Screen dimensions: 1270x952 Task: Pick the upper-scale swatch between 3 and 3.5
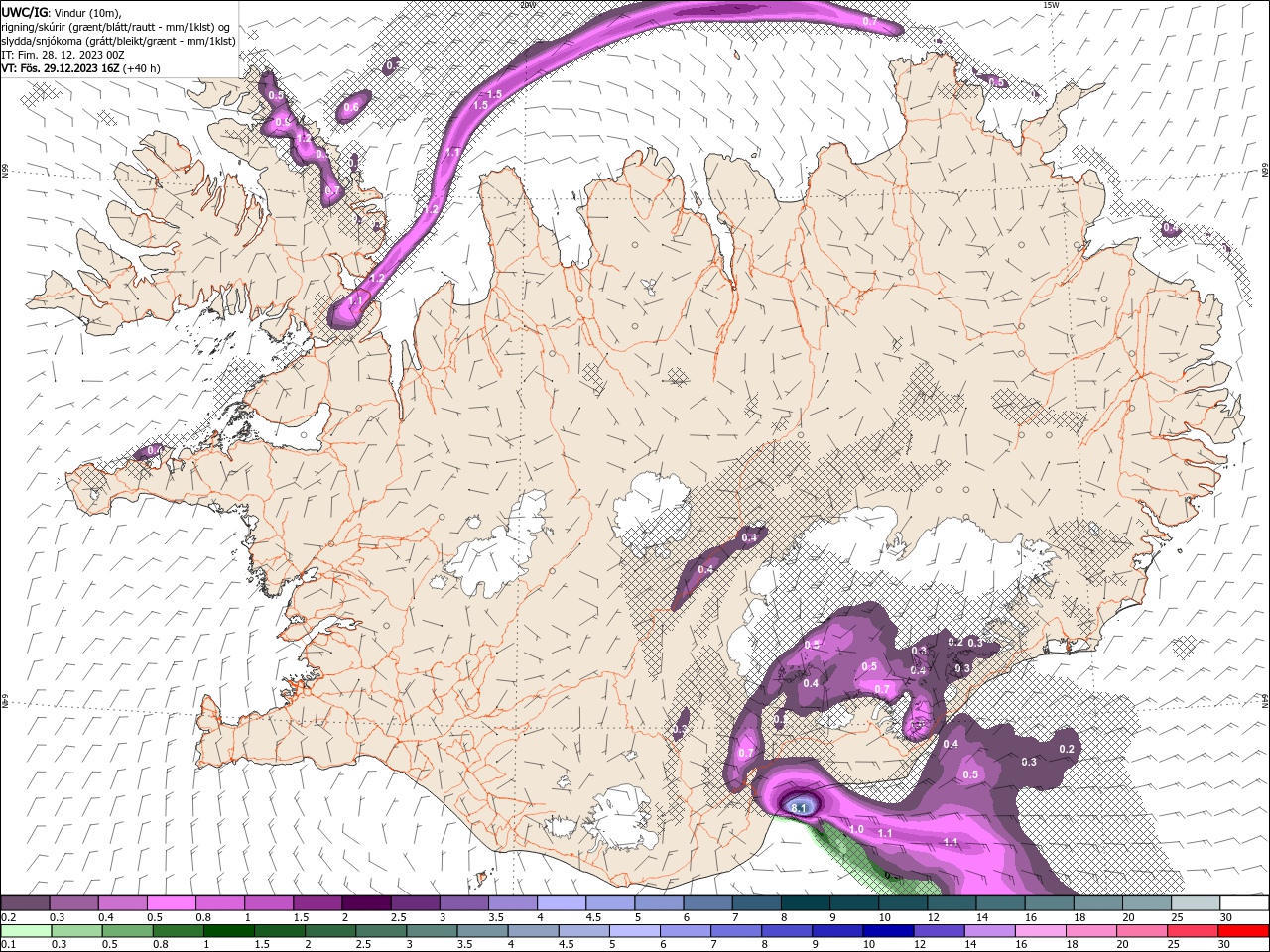[x=463, y=903]
